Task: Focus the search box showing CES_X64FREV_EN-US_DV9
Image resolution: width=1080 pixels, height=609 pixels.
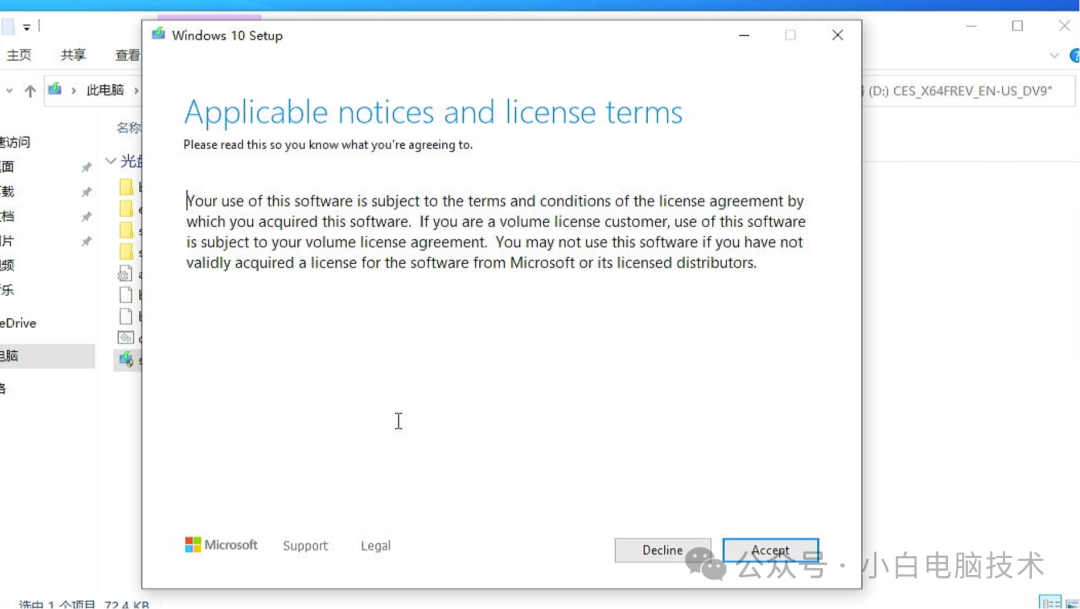Action: pos(968,91)
